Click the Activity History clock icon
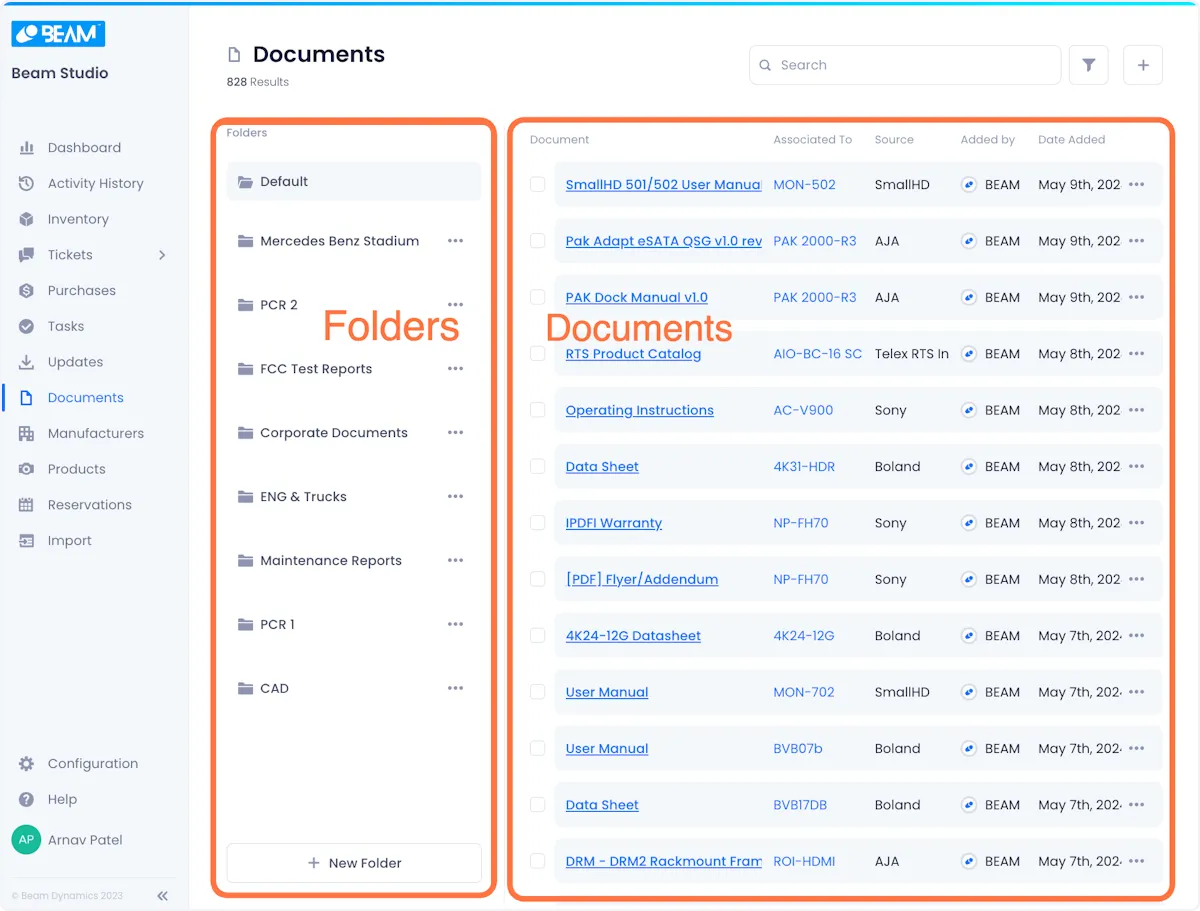 click(x=27, y=183)
